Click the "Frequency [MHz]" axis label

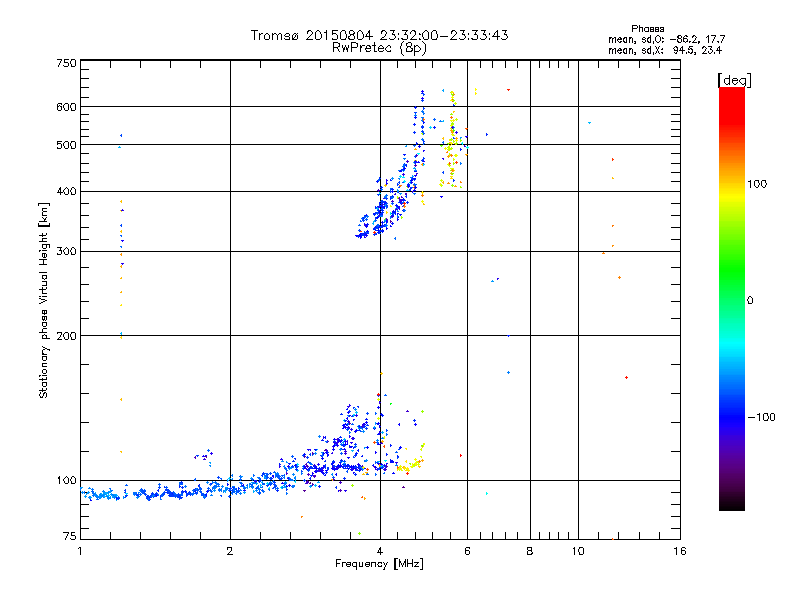(x=379, y=564)
